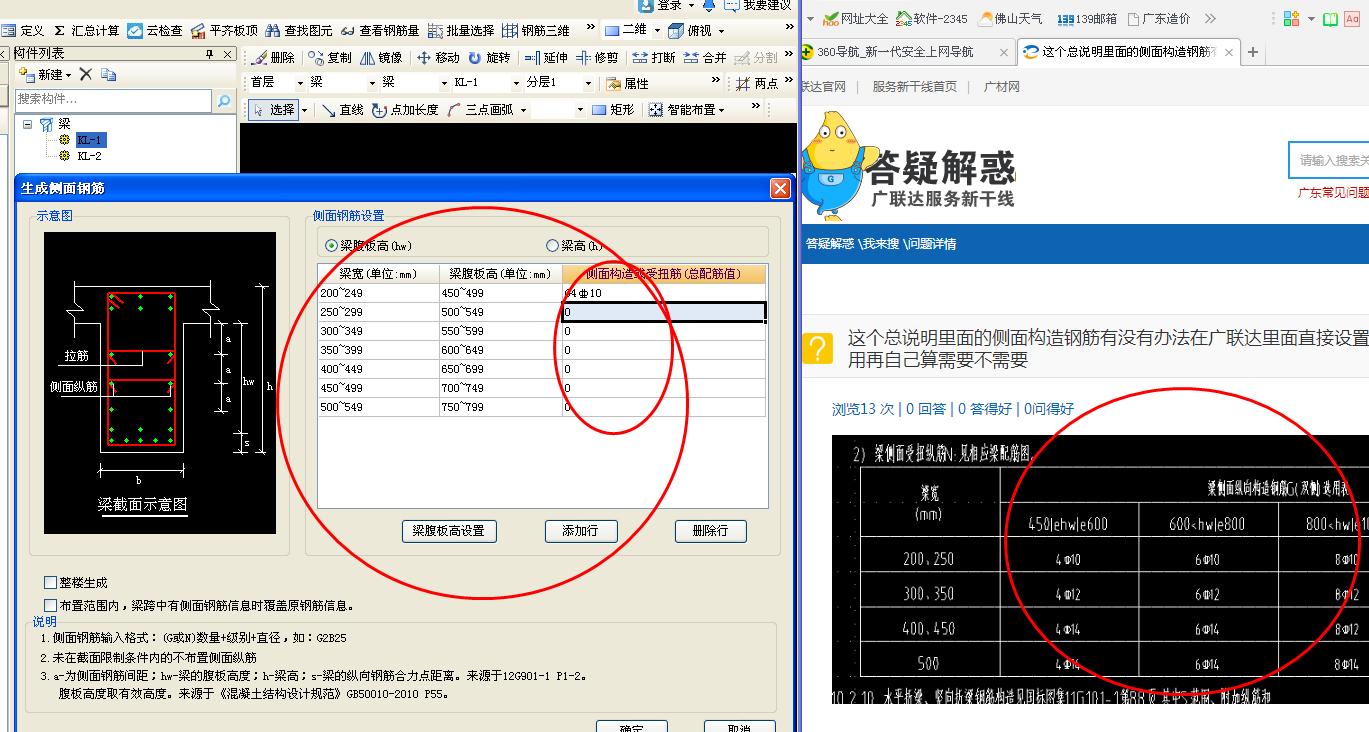Click the search magnifier in component list
This screenshot has height=732, width=1369.
coord(224,100)
